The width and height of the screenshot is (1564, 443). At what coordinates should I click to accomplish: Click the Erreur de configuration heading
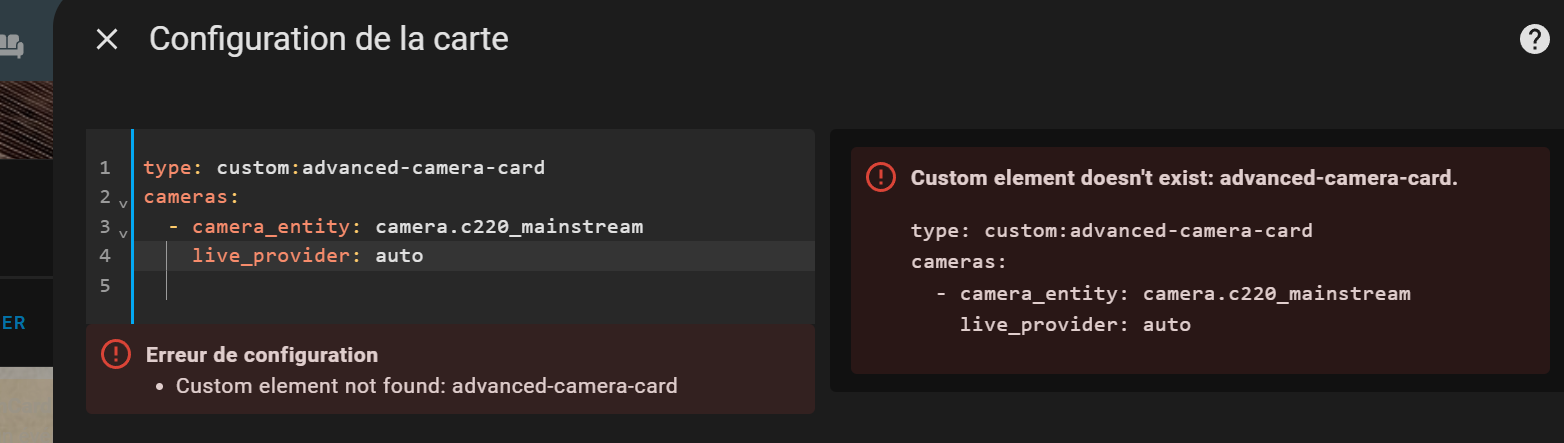pos(262,355)
